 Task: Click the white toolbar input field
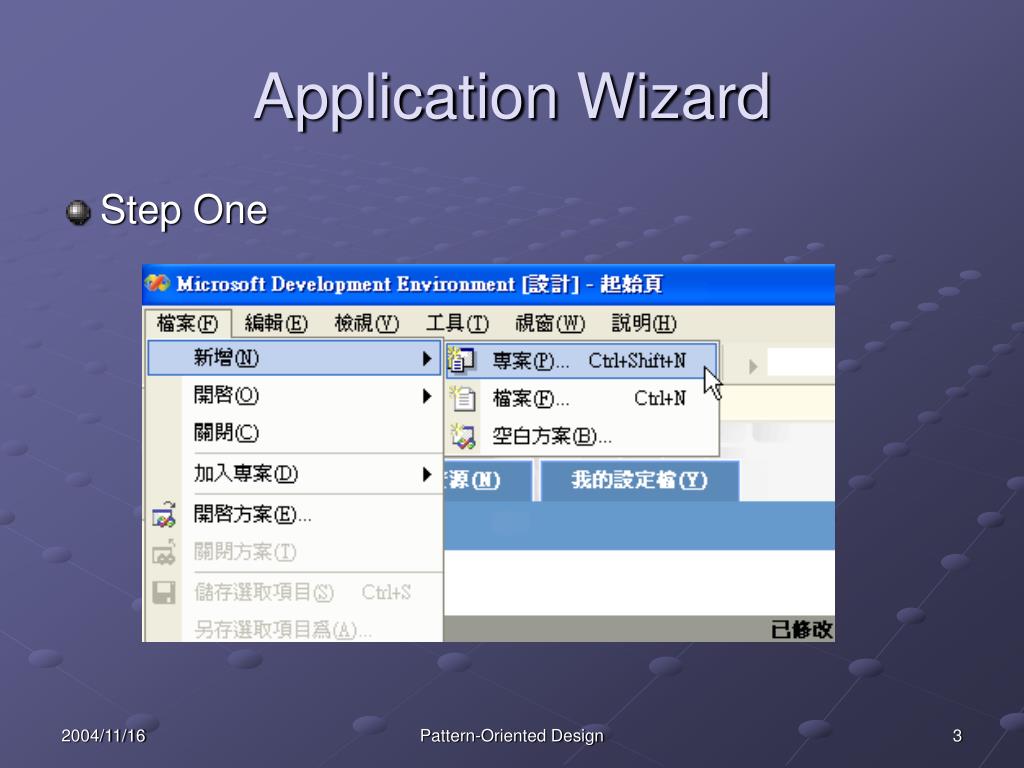(x=801, y=362)
